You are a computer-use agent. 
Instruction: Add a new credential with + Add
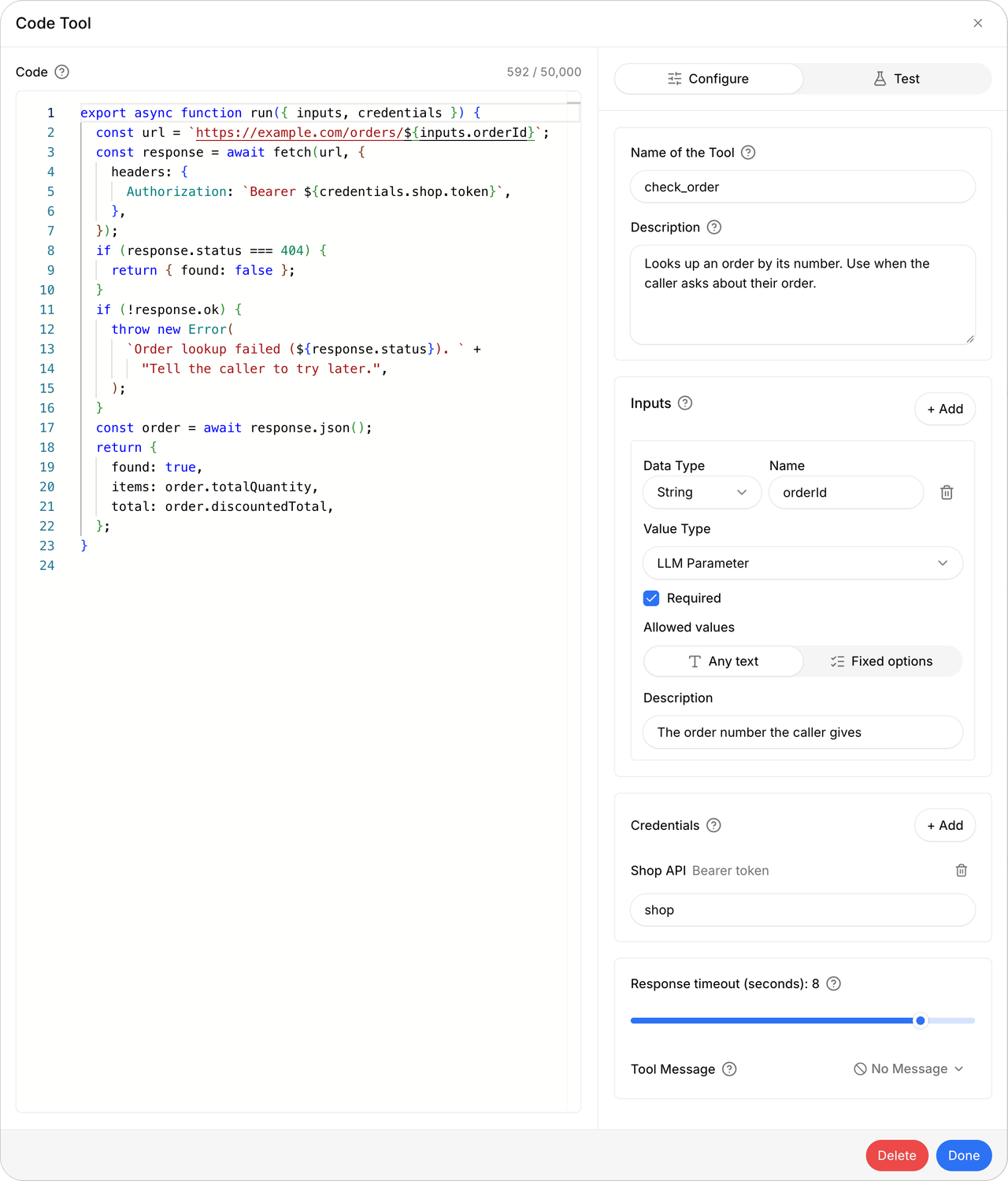click(x=945, y=825)
